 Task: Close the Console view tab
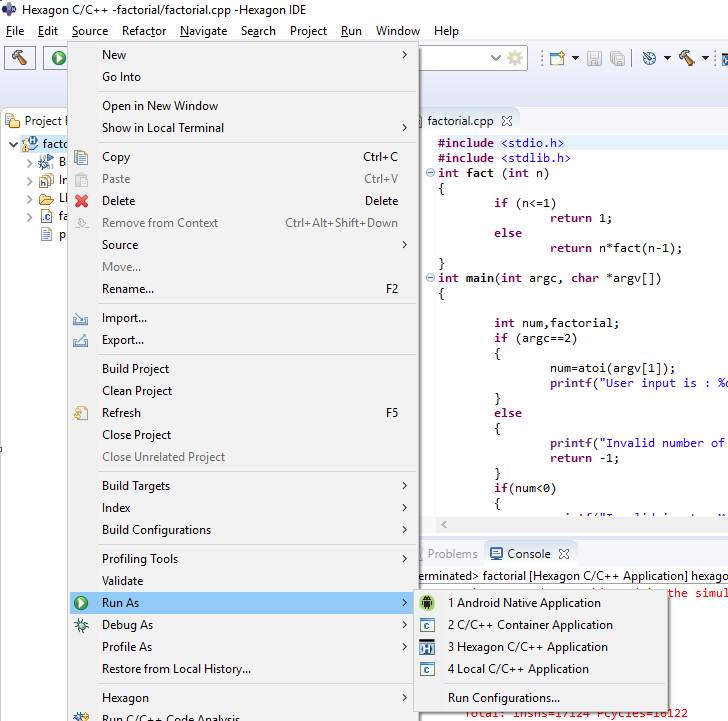coord(564,553)
